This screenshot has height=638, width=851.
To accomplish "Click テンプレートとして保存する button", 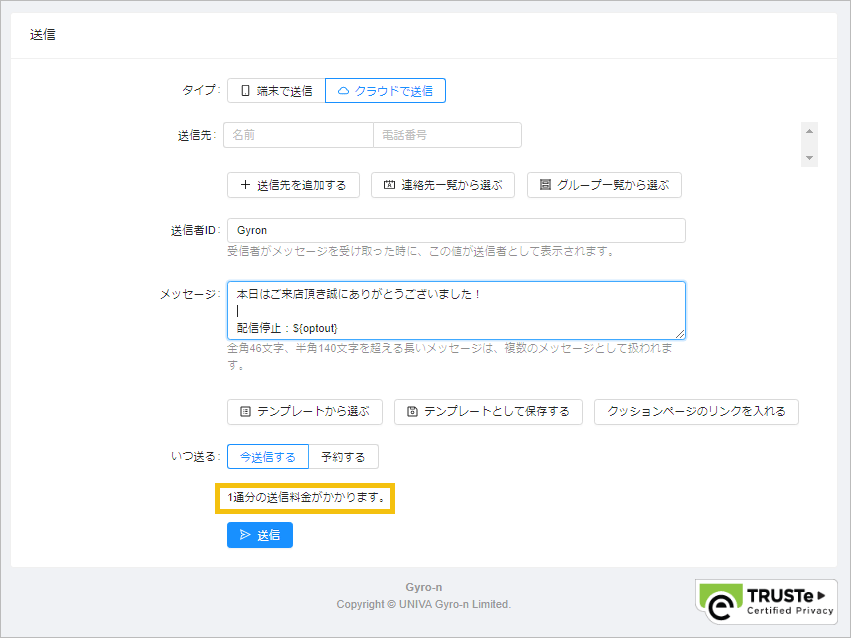I will [x=488, y=412].
